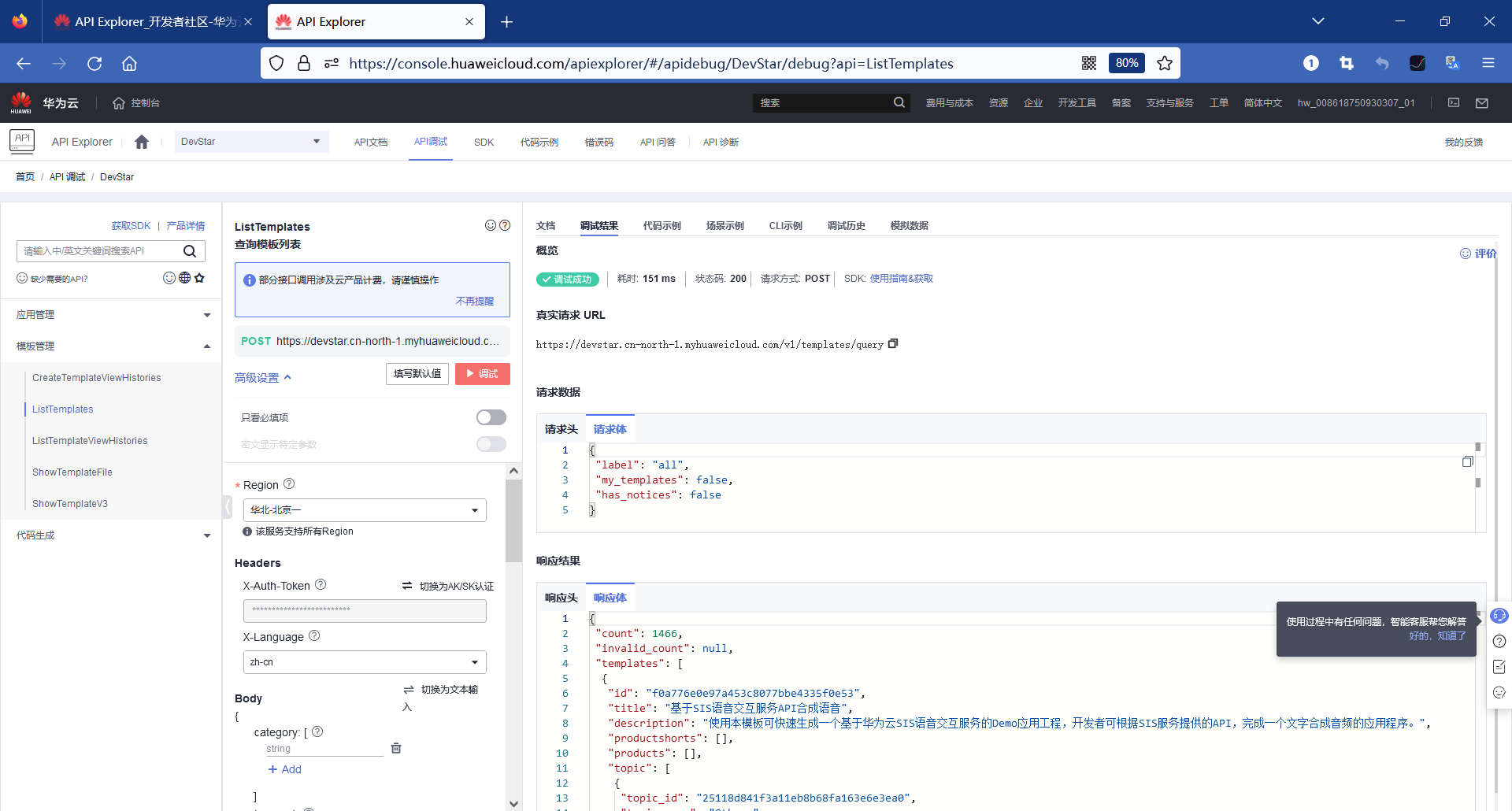
Task: Expand the 应用管理 section
Action: coord(111,315)
